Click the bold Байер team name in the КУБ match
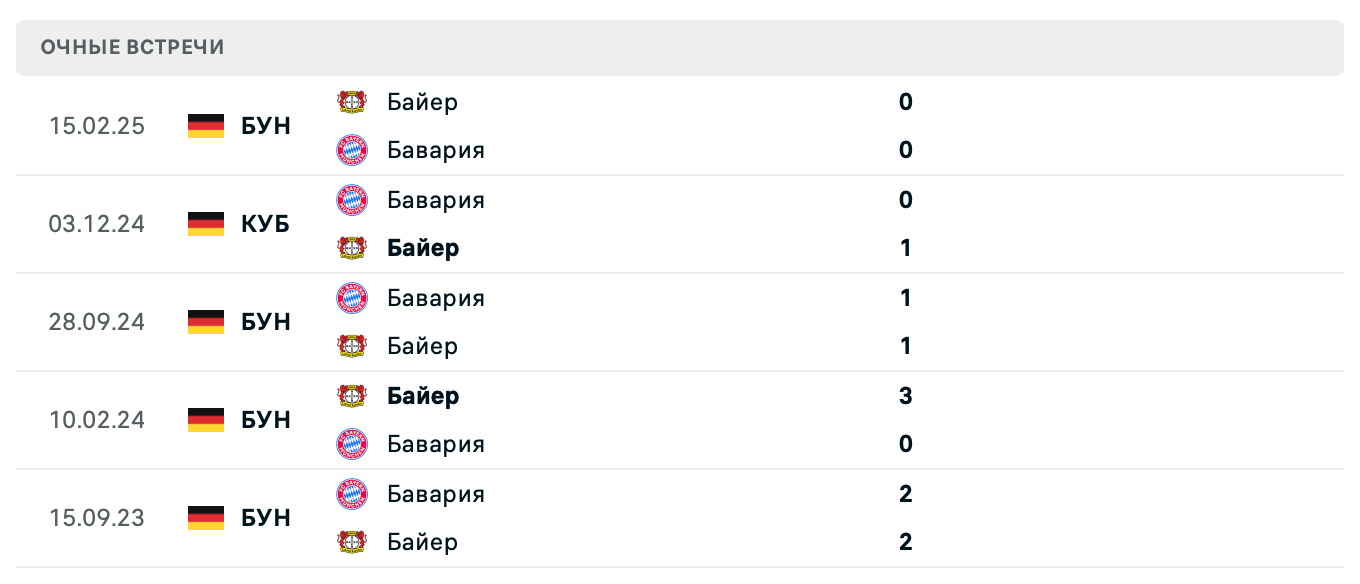 [x=421, y=248]
